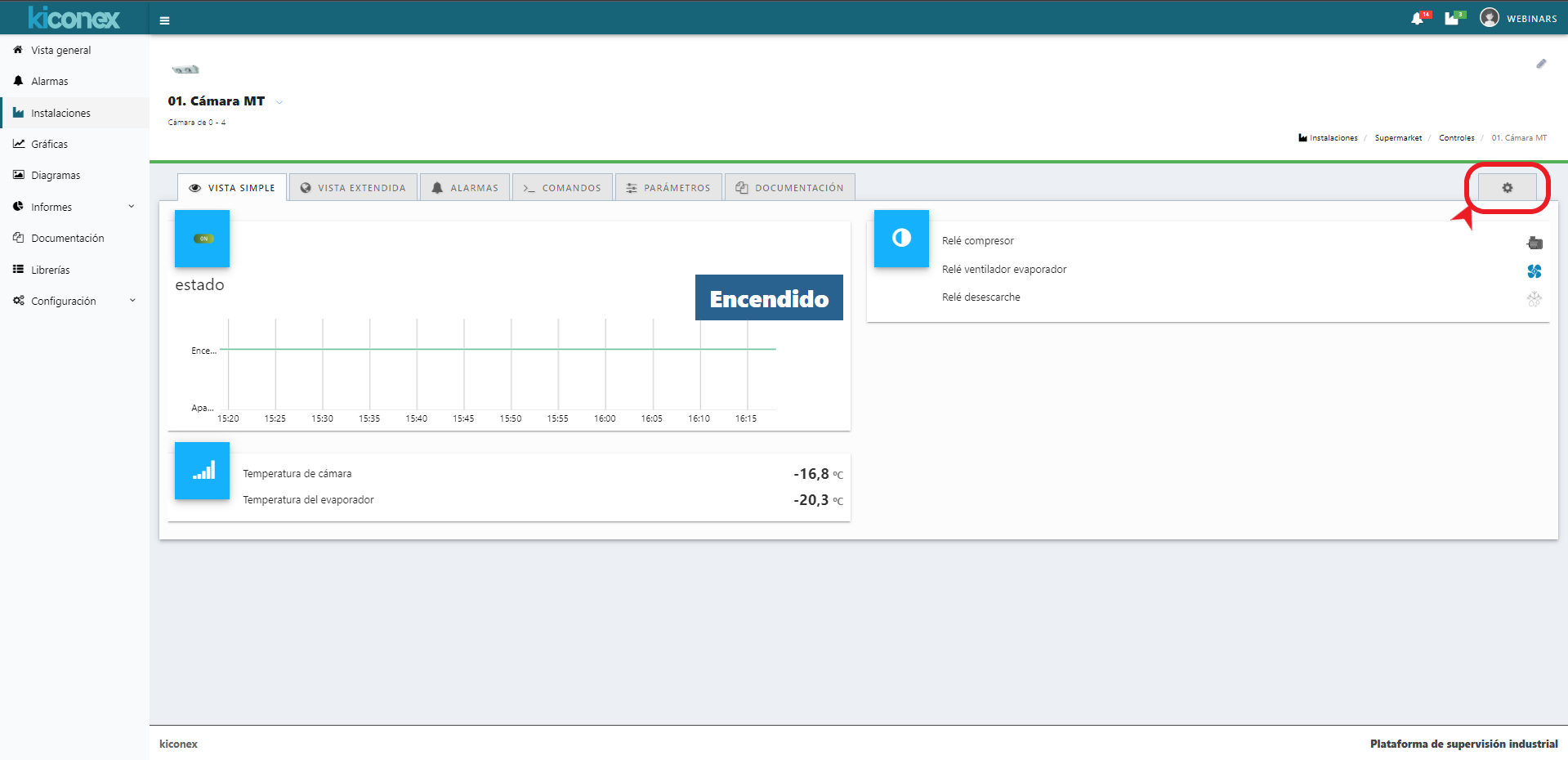The height and width of the screenshot is (760, 1568).
Task: Click the compressor relay icon
Action: (x=1534, y=243)
